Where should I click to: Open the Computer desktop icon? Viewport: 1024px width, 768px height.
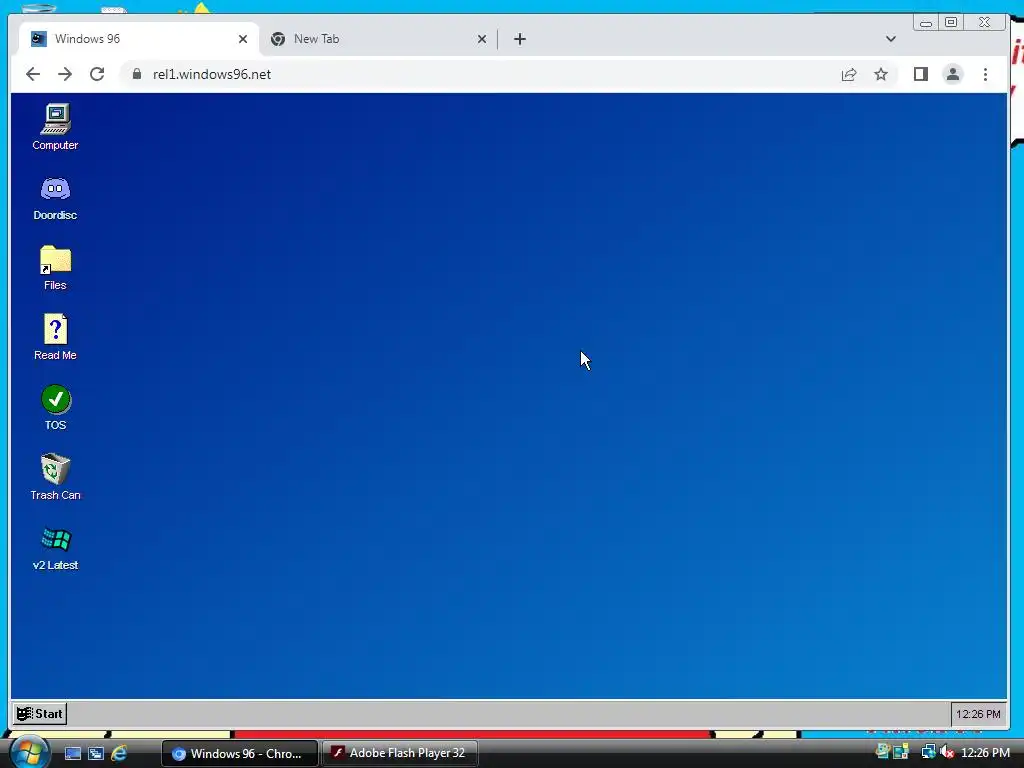tap(56, 127)
